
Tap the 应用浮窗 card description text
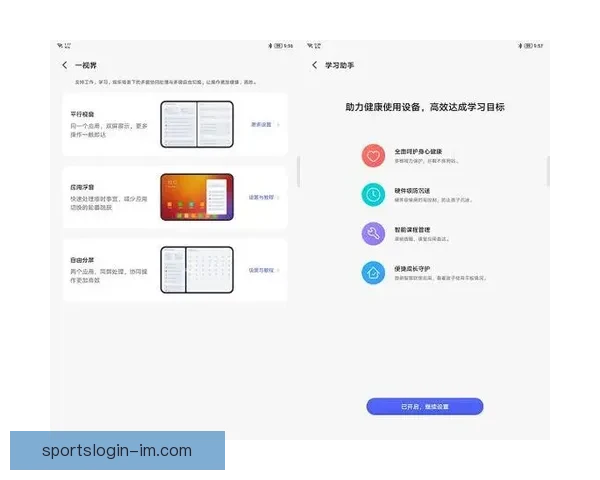(x=109, y=203)
